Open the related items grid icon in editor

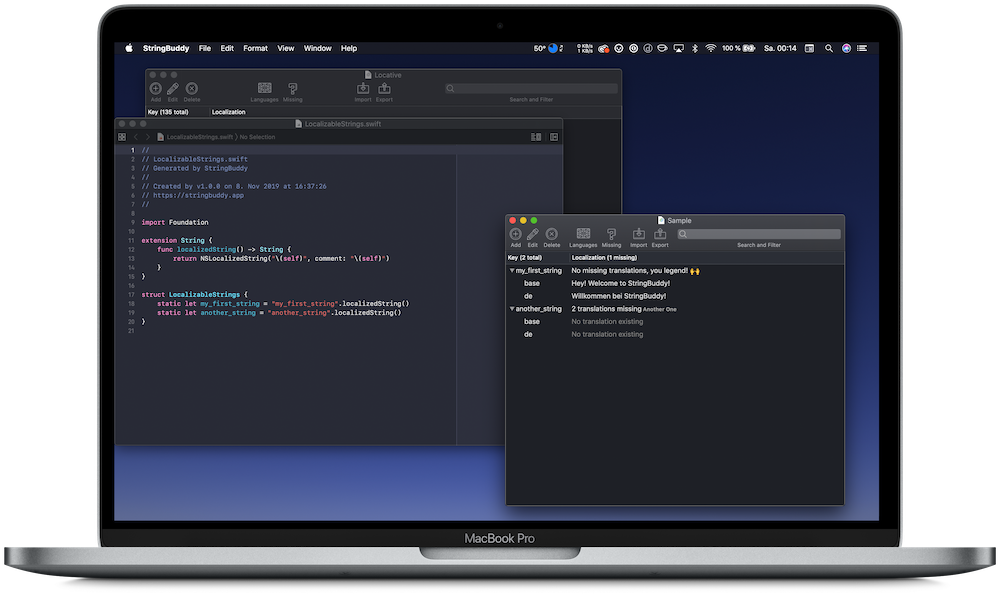pos(122,137)
